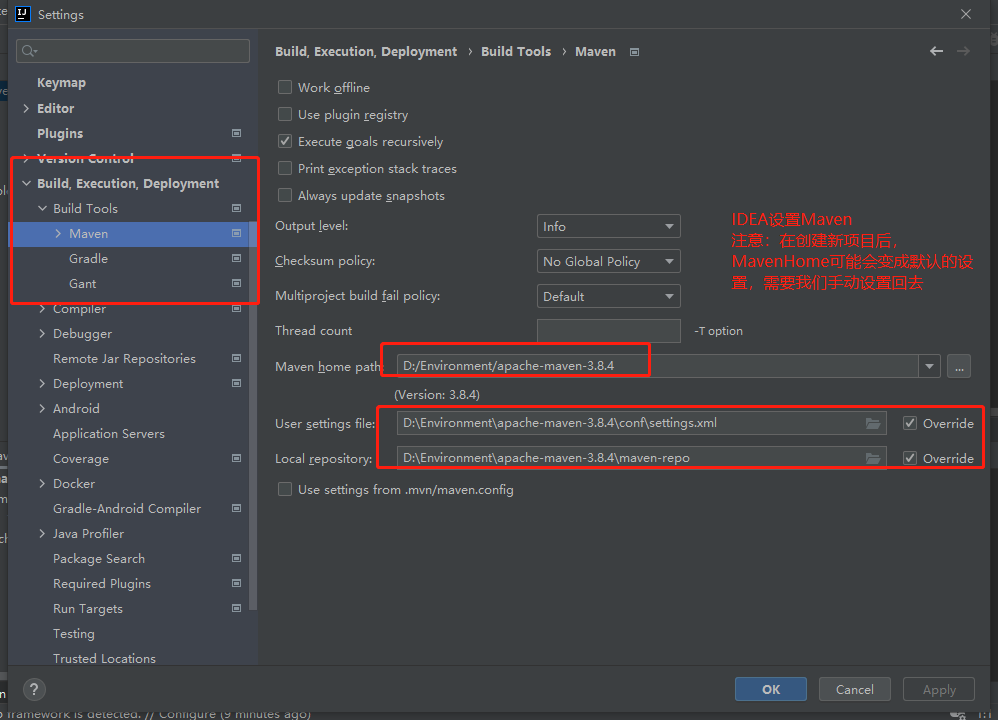The height and width of the screenshot is (720, 998).
Task: Collapse the Build Tools node
Action: pyautogui.click(x=43, y=208)
